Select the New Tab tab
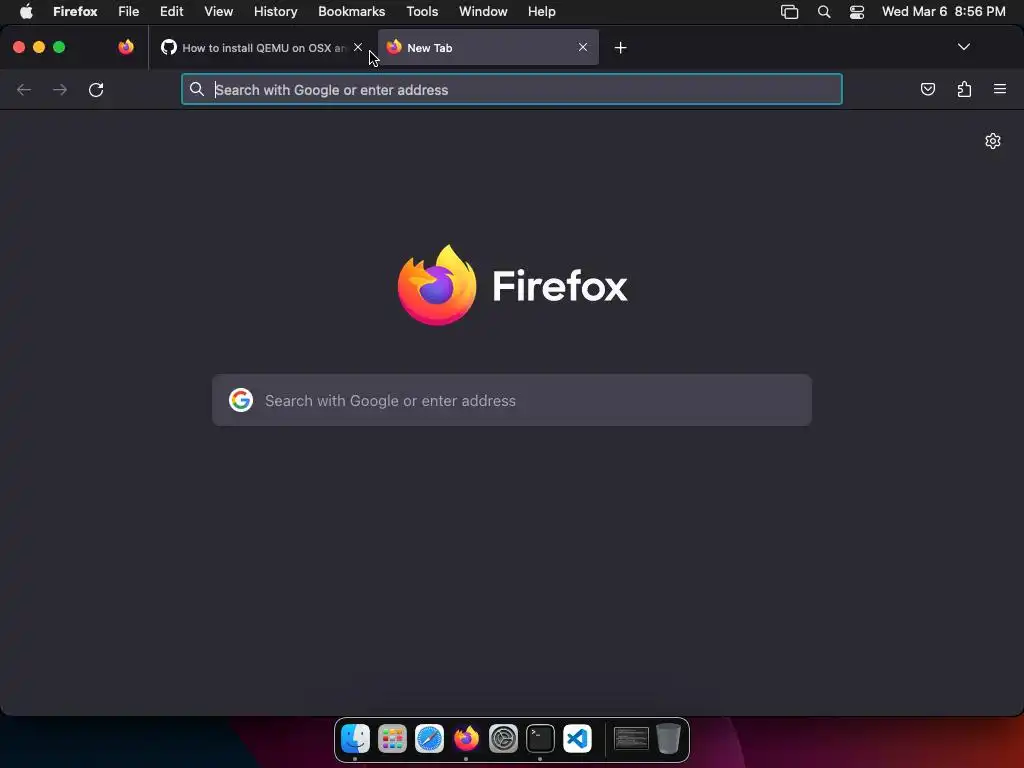Screen dimensions: 1024x768 [x=488, y=48]
